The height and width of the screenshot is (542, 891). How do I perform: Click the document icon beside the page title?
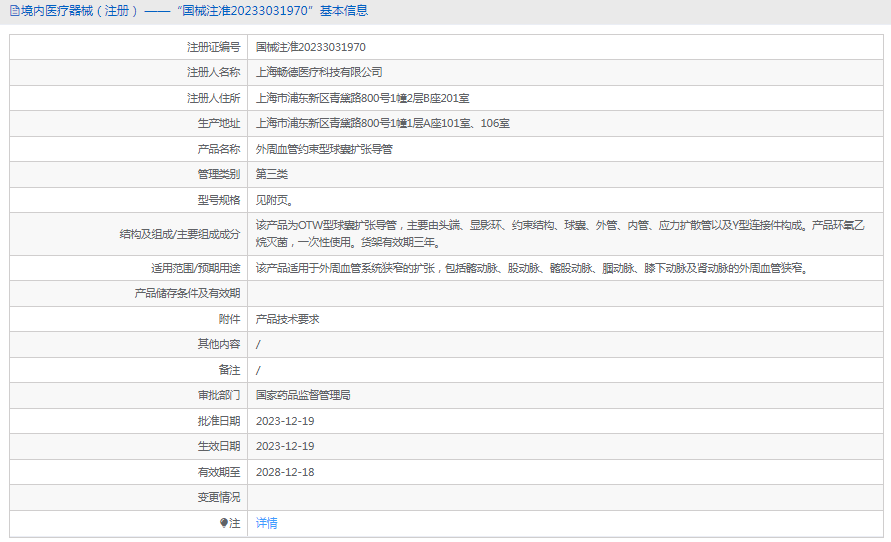(14, 11)
